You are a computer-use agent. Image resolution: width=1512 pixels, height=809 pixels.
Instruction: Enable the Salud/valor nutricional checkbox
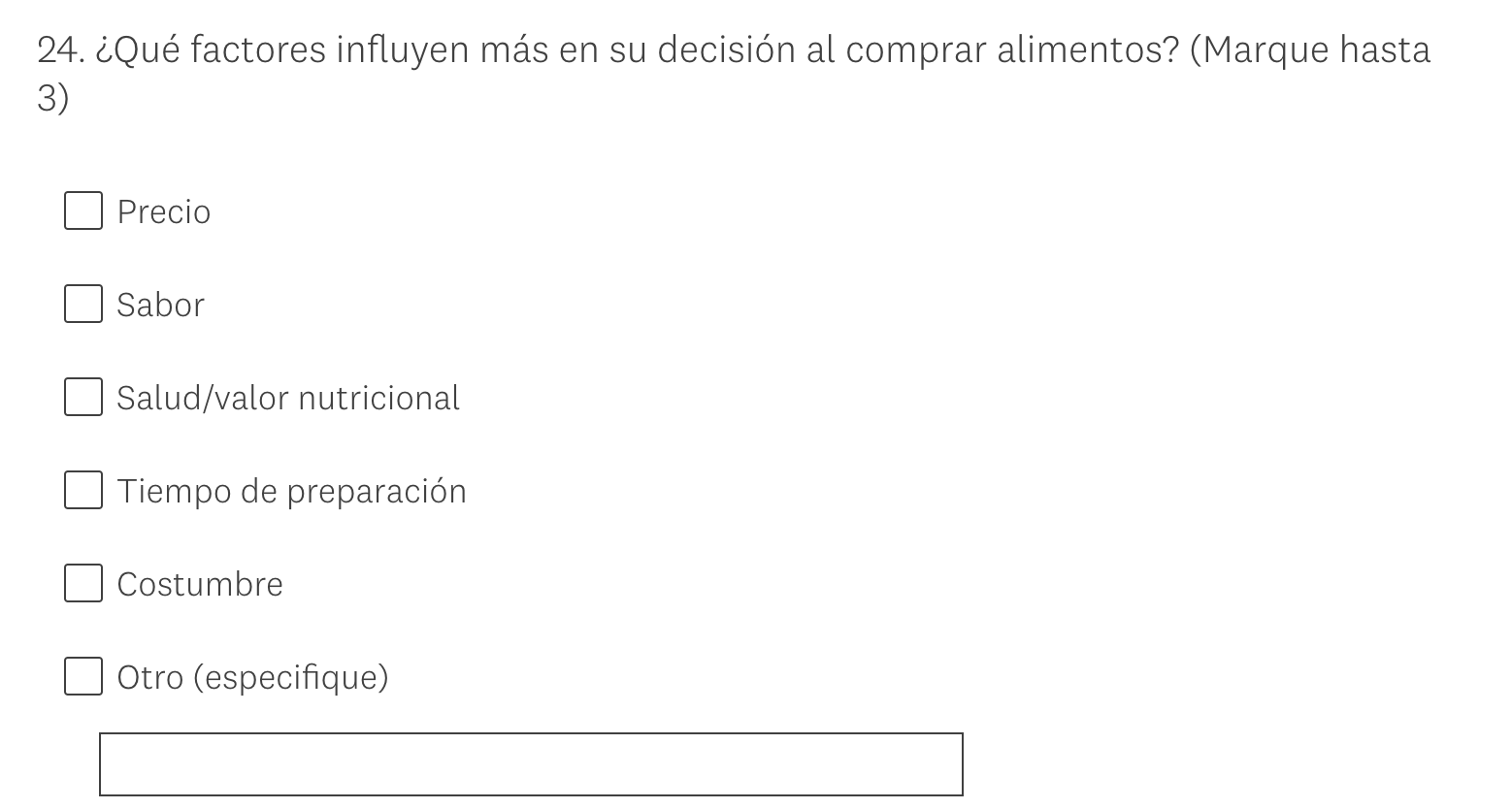[83, 398]
